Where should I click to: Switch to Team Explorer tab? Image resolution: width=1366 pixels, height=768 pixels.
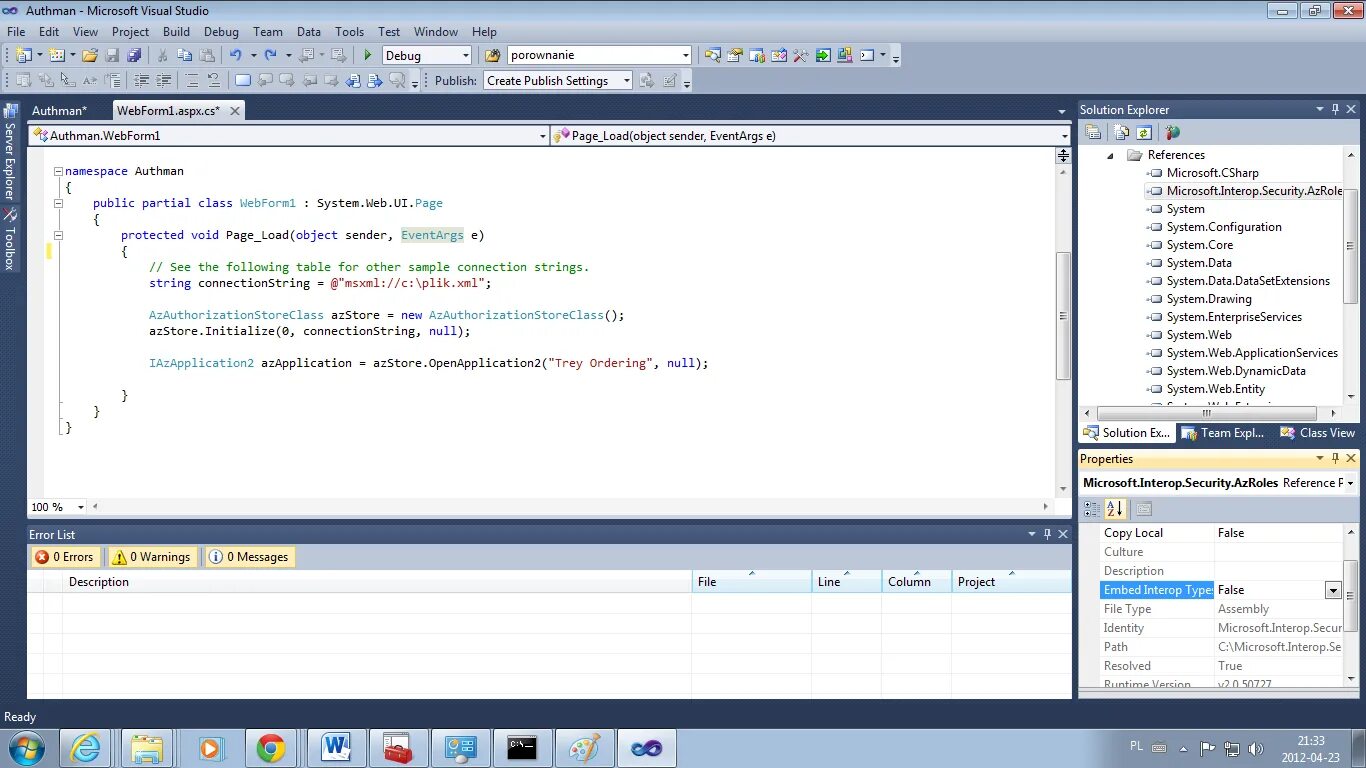[x=1223, y=433]
